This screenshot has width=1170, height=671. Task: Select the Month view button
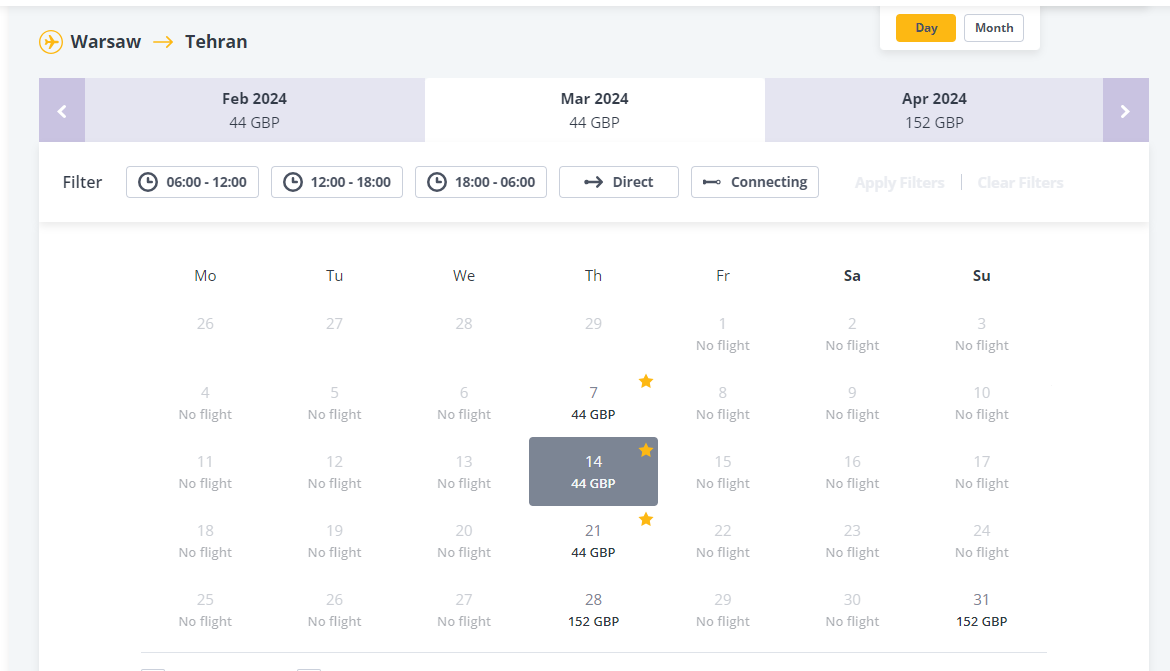pyautogui.click(x=994, y=28)
